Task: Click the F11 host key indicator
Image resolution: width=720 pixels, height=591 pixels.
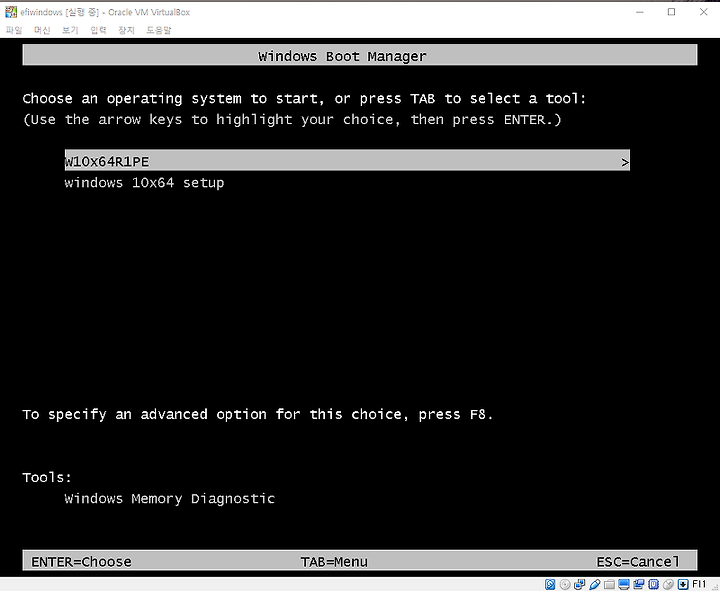Action: (699, 584)
